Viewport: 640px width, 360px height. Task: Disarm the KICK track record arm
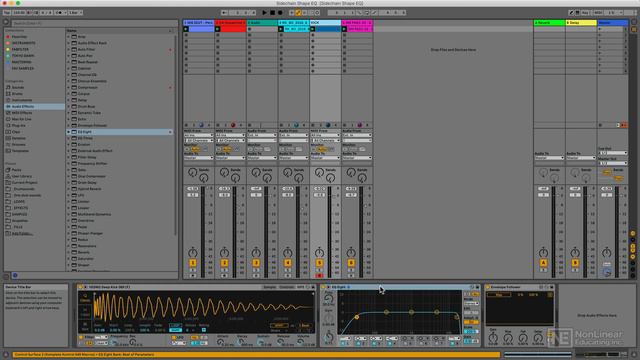click(x=319, y=276)
